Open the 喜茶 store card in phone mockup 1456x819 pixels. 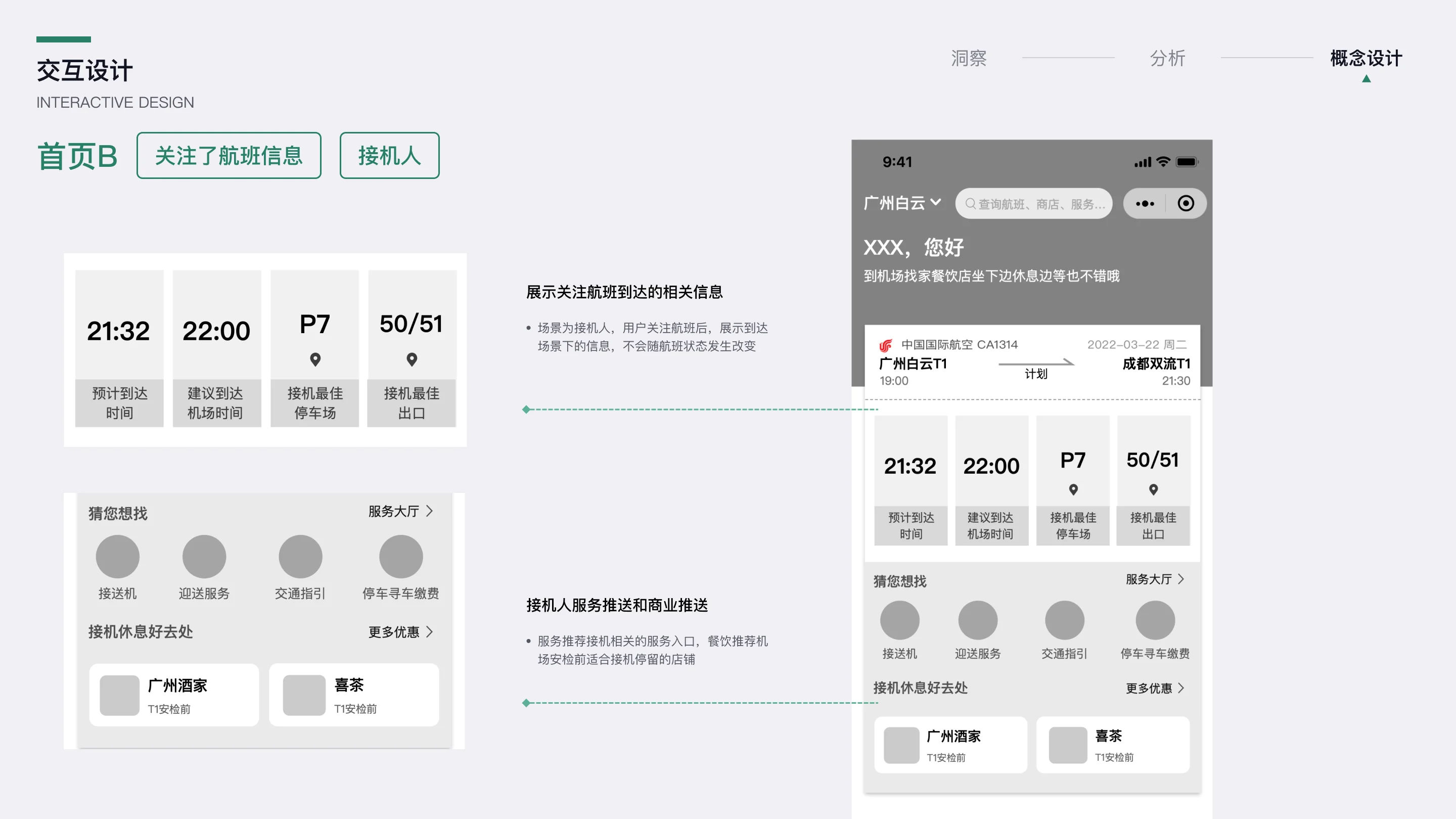[x=1113, y=745]
